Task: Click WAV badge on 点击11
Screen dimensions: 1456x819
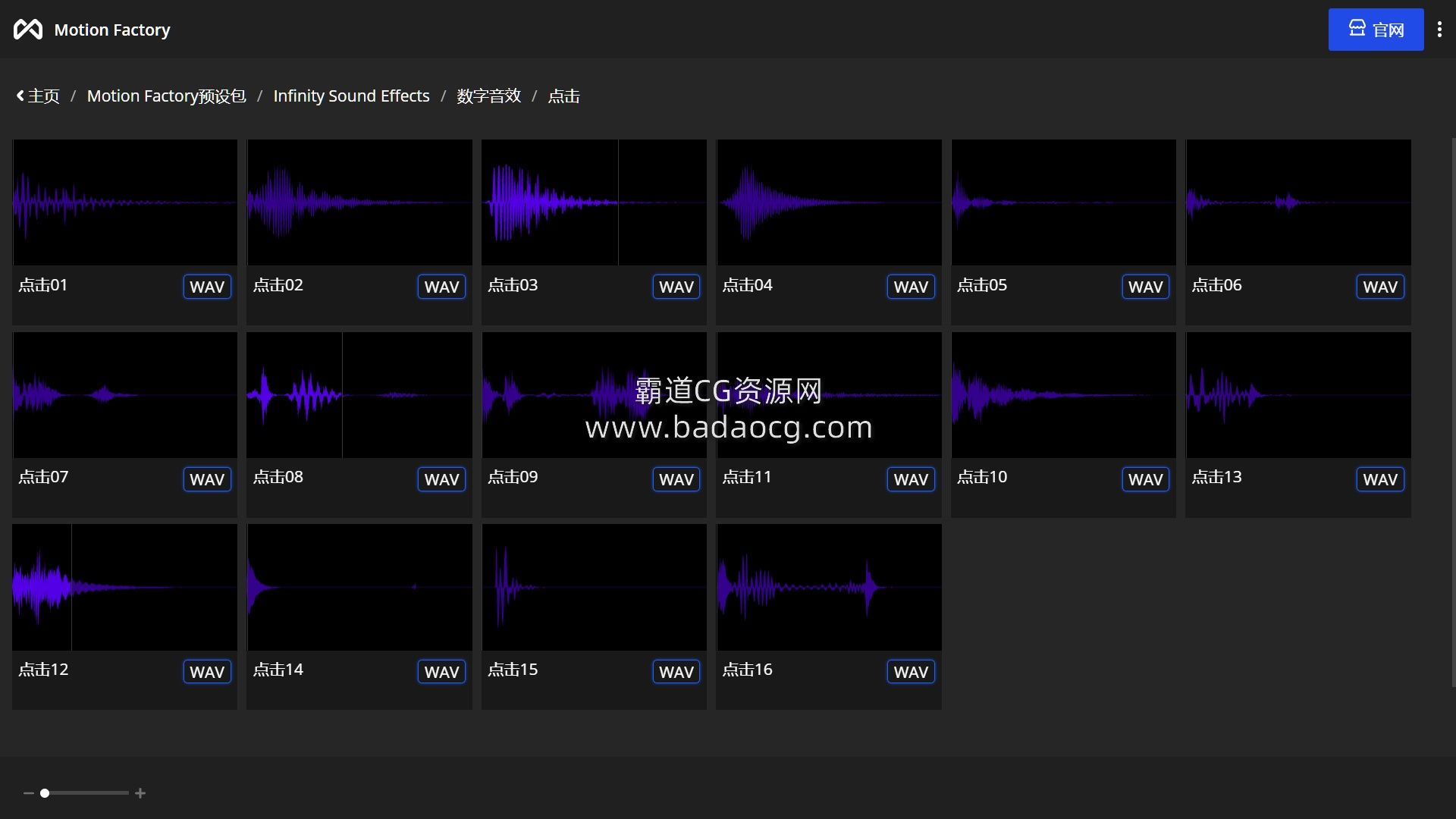Action: pyautogui.click(x=911, y=479)
